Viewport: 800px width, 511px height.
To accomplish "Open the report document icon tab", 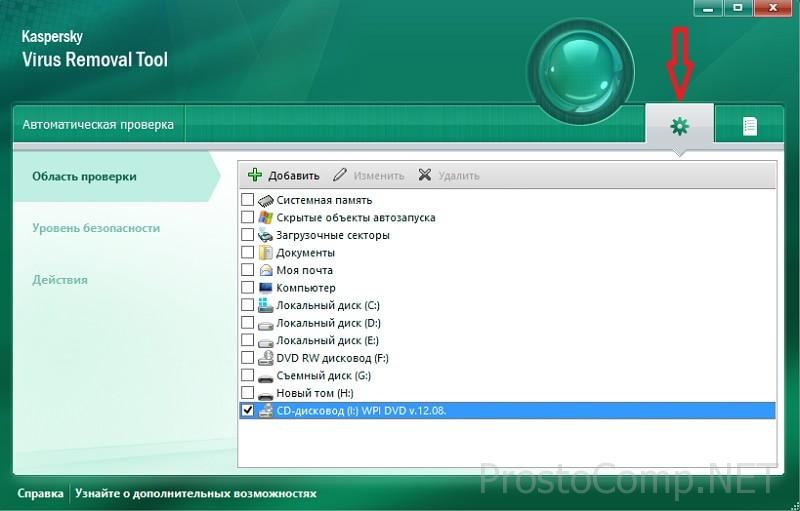I will click(749, 126).
